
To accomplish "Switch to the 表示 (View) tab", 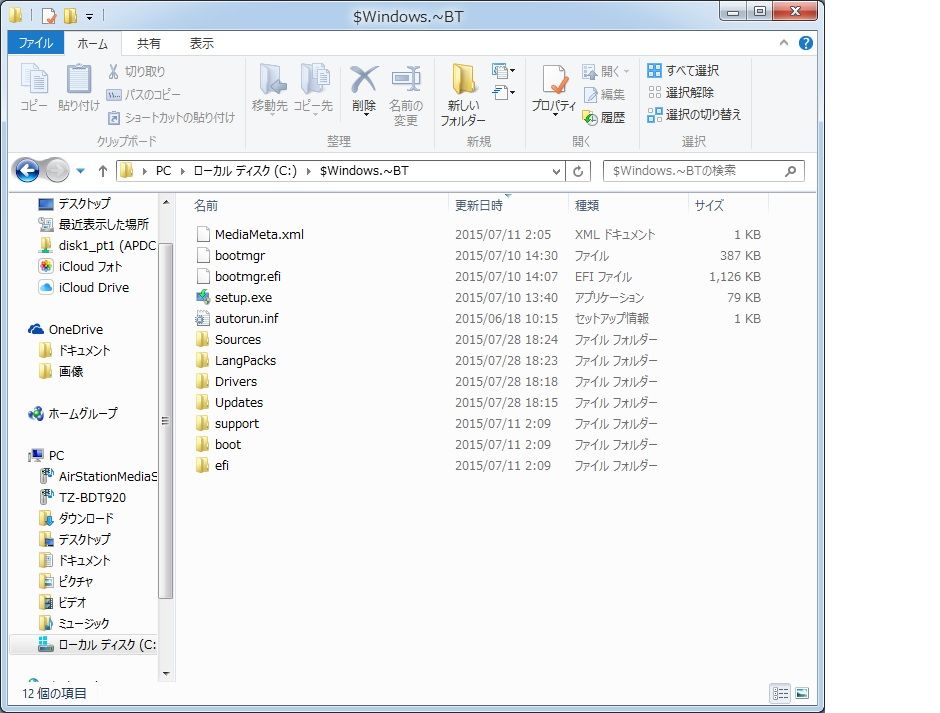I will point(201,43).
